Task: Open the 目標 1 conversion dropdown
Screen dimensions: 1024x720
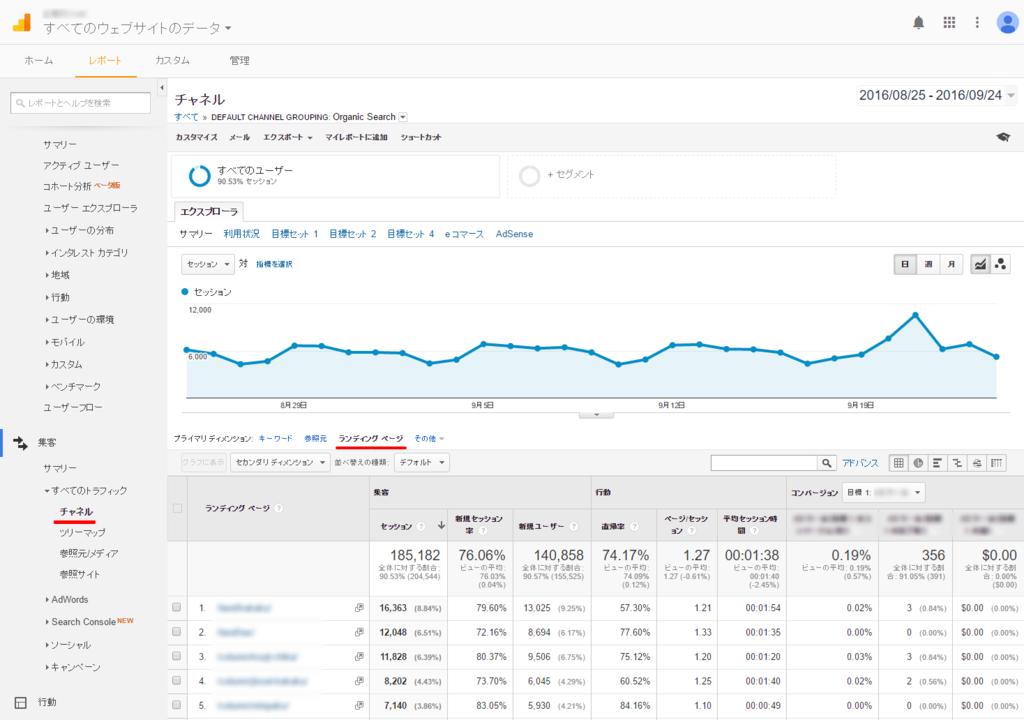Action: coord(884,493)
